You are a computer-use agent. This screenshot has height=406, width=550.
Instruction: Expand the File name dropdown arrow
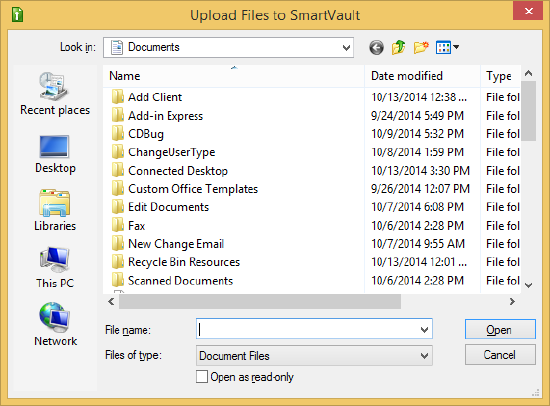tap(424, 329)
